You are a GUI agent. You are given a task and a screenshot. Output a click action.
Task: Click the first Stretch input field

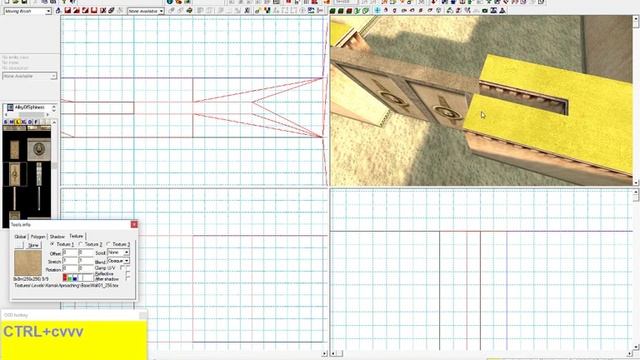point(70,260)
